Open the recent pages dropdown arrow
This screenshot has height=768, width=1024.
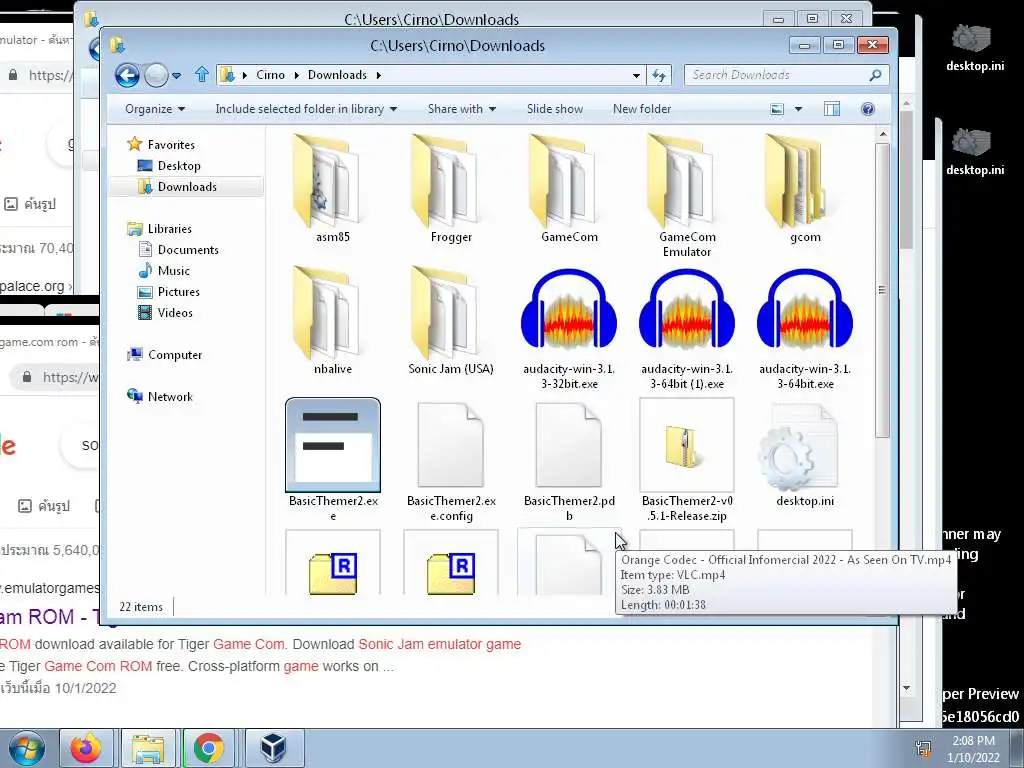[176, 76]
